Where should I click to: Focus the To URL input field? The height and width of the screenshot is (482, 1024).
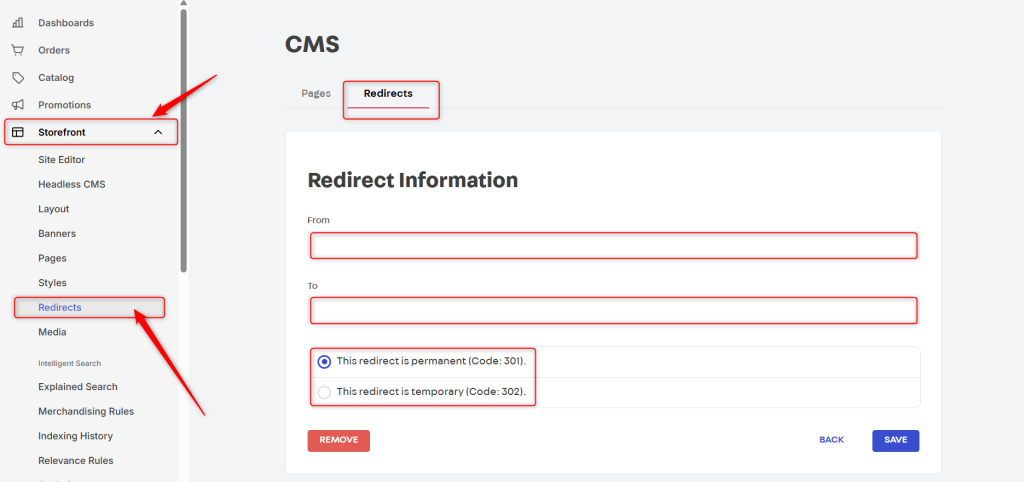(x=613, y=311)
